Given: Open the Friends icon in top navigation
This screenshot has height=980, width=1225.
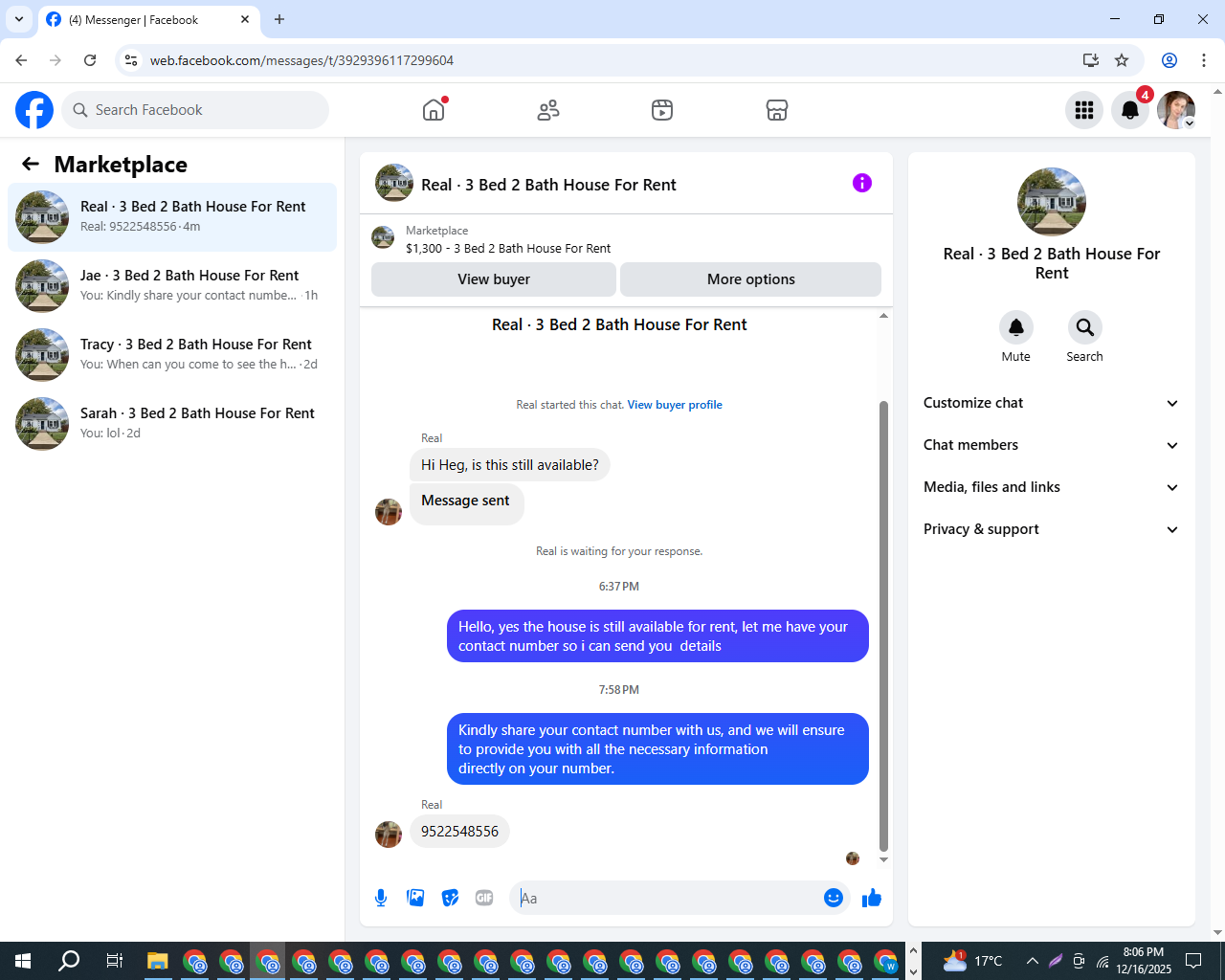Looking at the screenshot, I should (x=548, y=110).
